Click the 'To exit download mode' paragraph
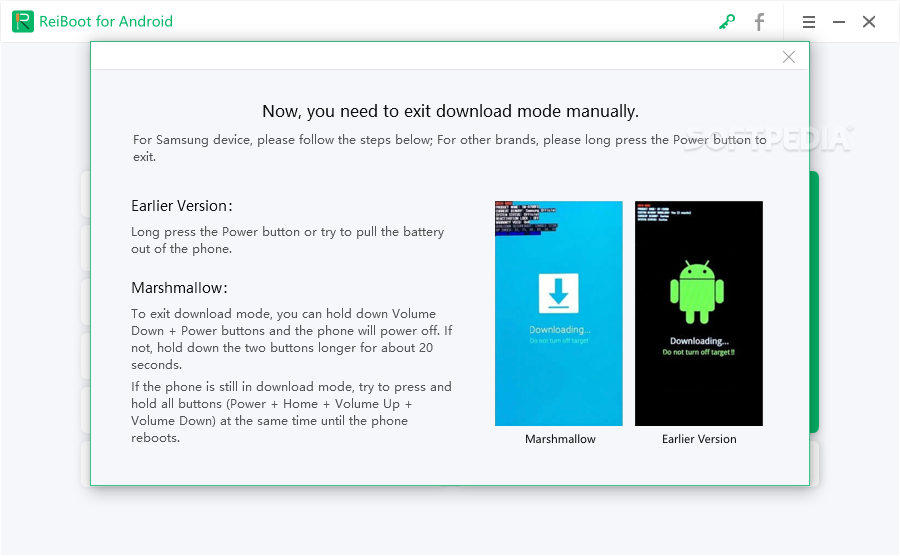Screen dimensions: 900x556 [x=292, y=339]
